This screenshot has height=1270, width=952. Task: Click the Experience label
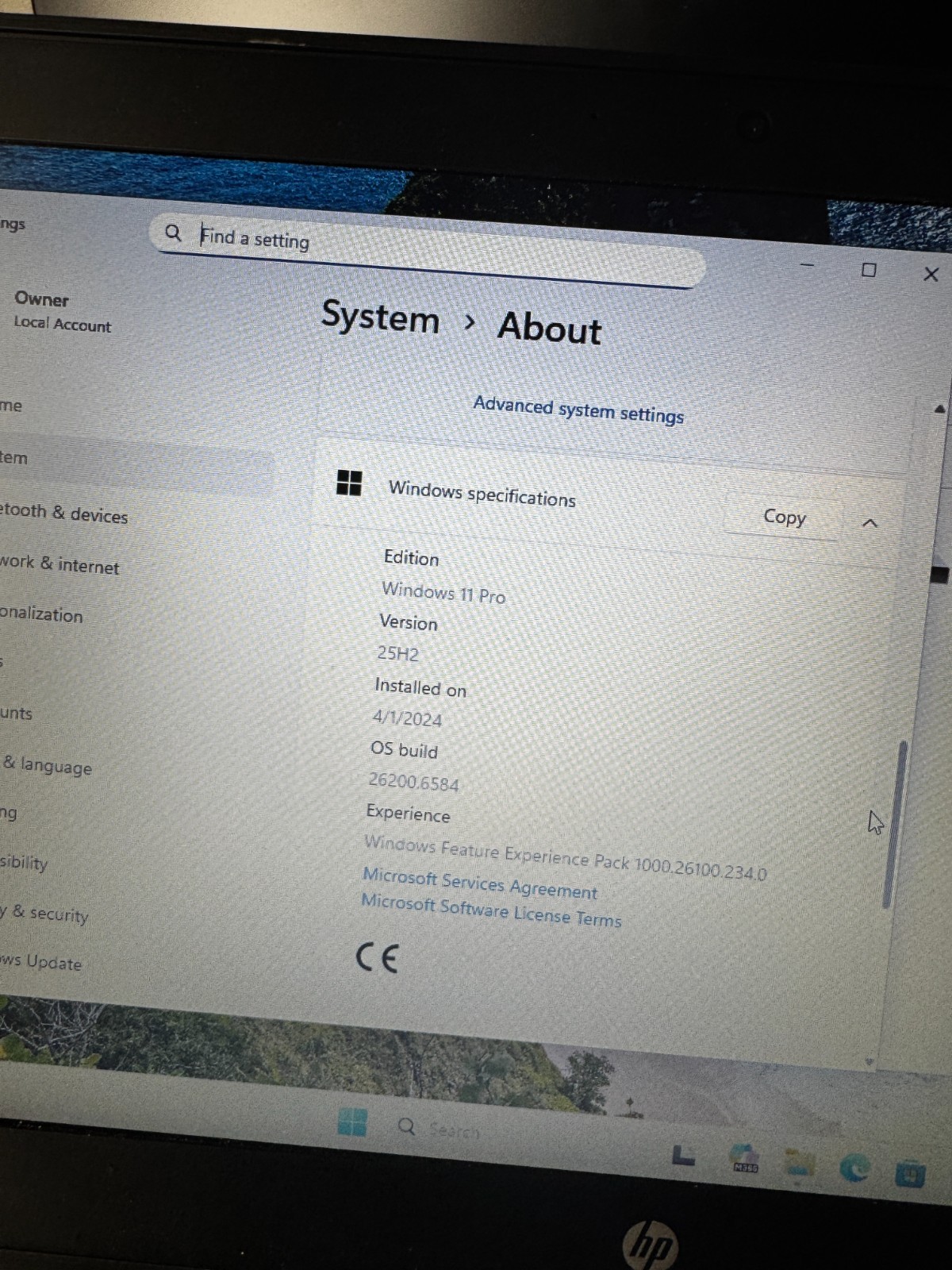click(x=408, y=813)
